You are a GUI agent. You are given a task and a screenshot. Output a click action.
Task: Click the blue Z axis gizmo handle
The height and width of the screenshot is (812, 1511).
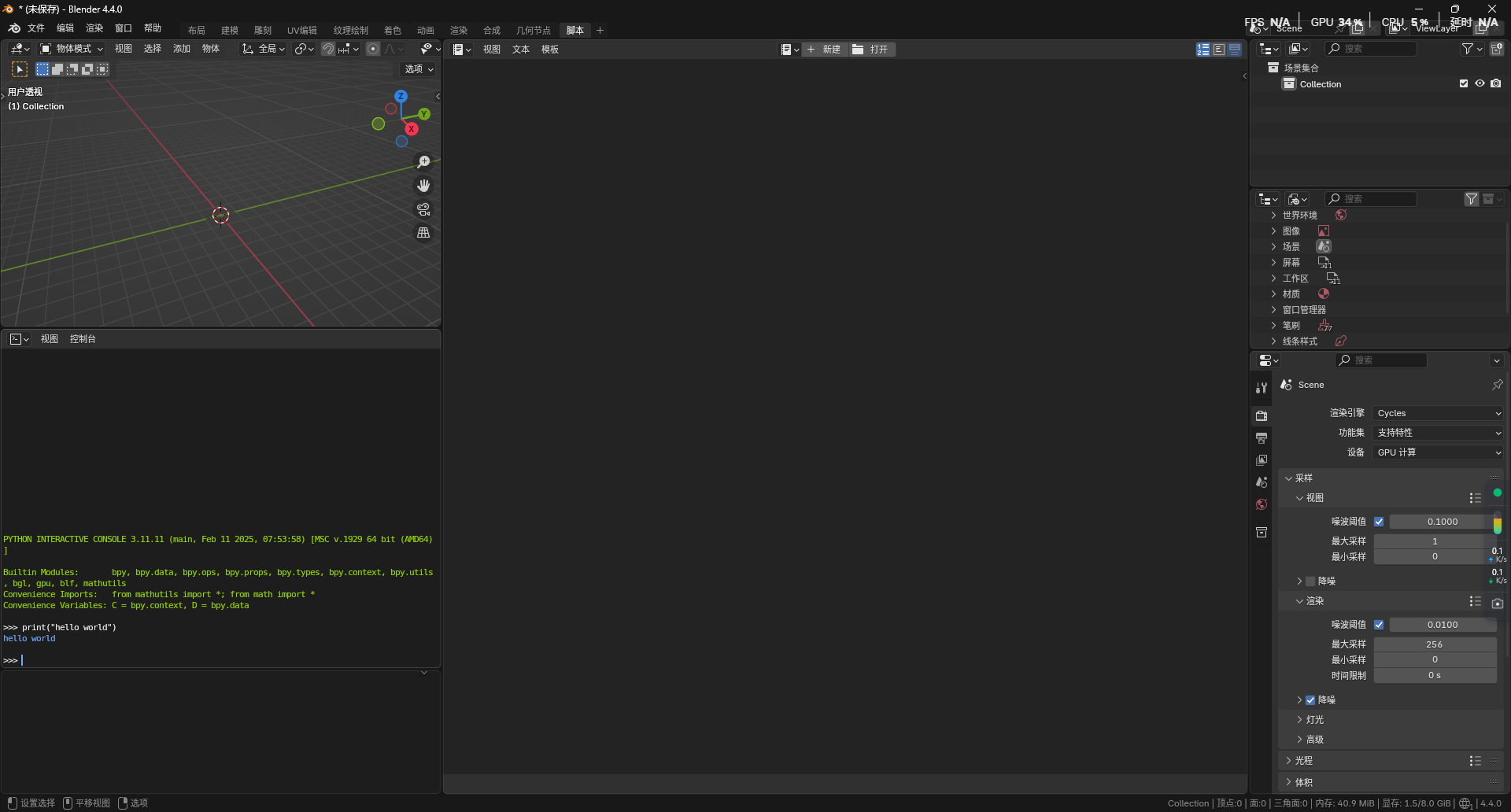(401, 96)
